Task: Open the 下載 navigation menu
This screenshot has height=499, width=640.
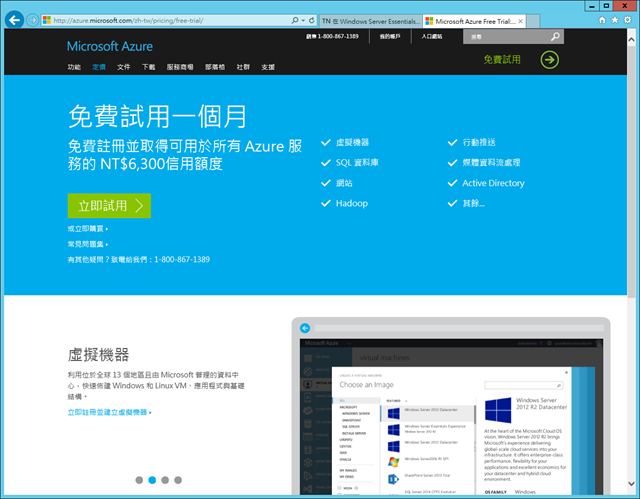Action: (149, 67)
